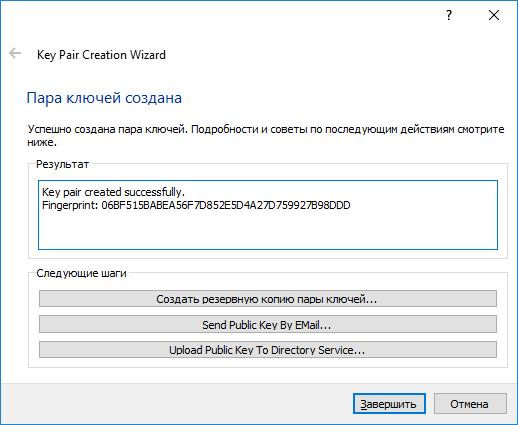Click the 'Key Pair Creation Wizard' title
The height and width of the screenshot is (425, 518).
pyautogui.click(x=101, y=55)
